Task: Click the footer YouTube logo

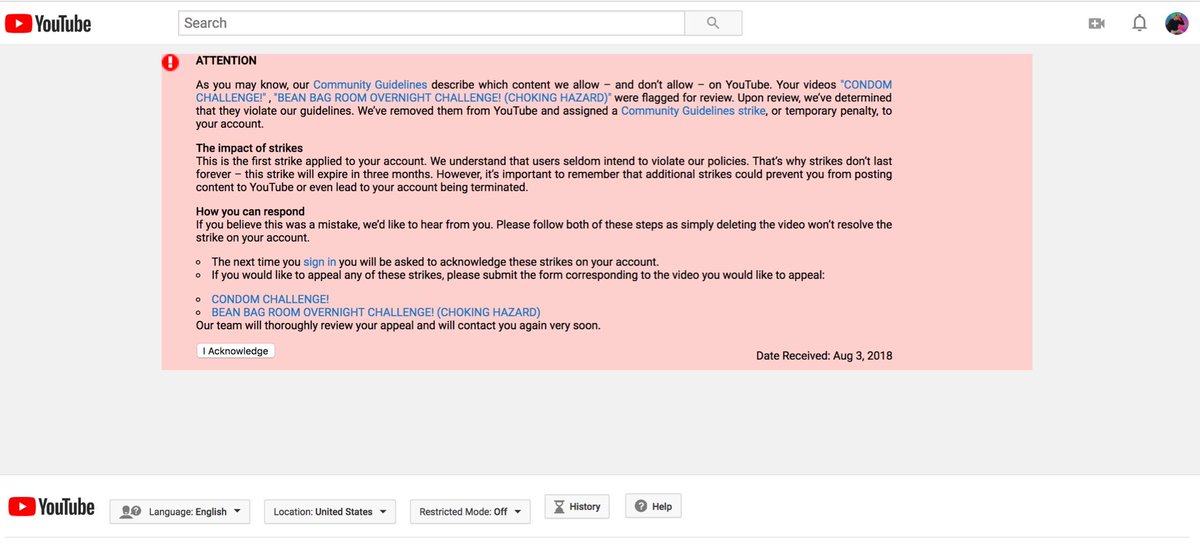Action: 52,507
